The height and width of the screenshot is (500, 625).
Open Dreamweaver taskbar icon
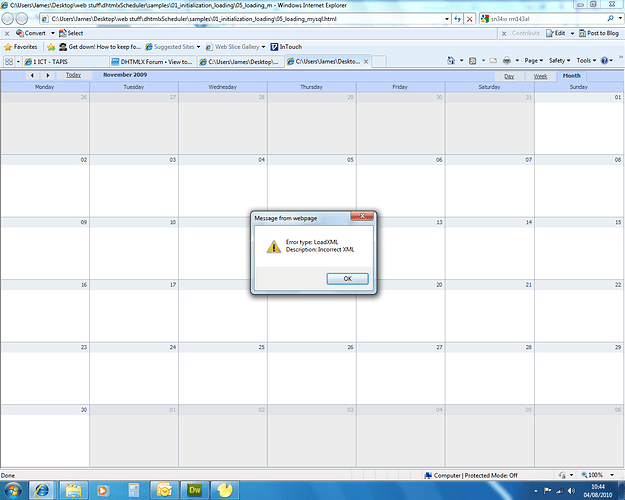[195, 490]
